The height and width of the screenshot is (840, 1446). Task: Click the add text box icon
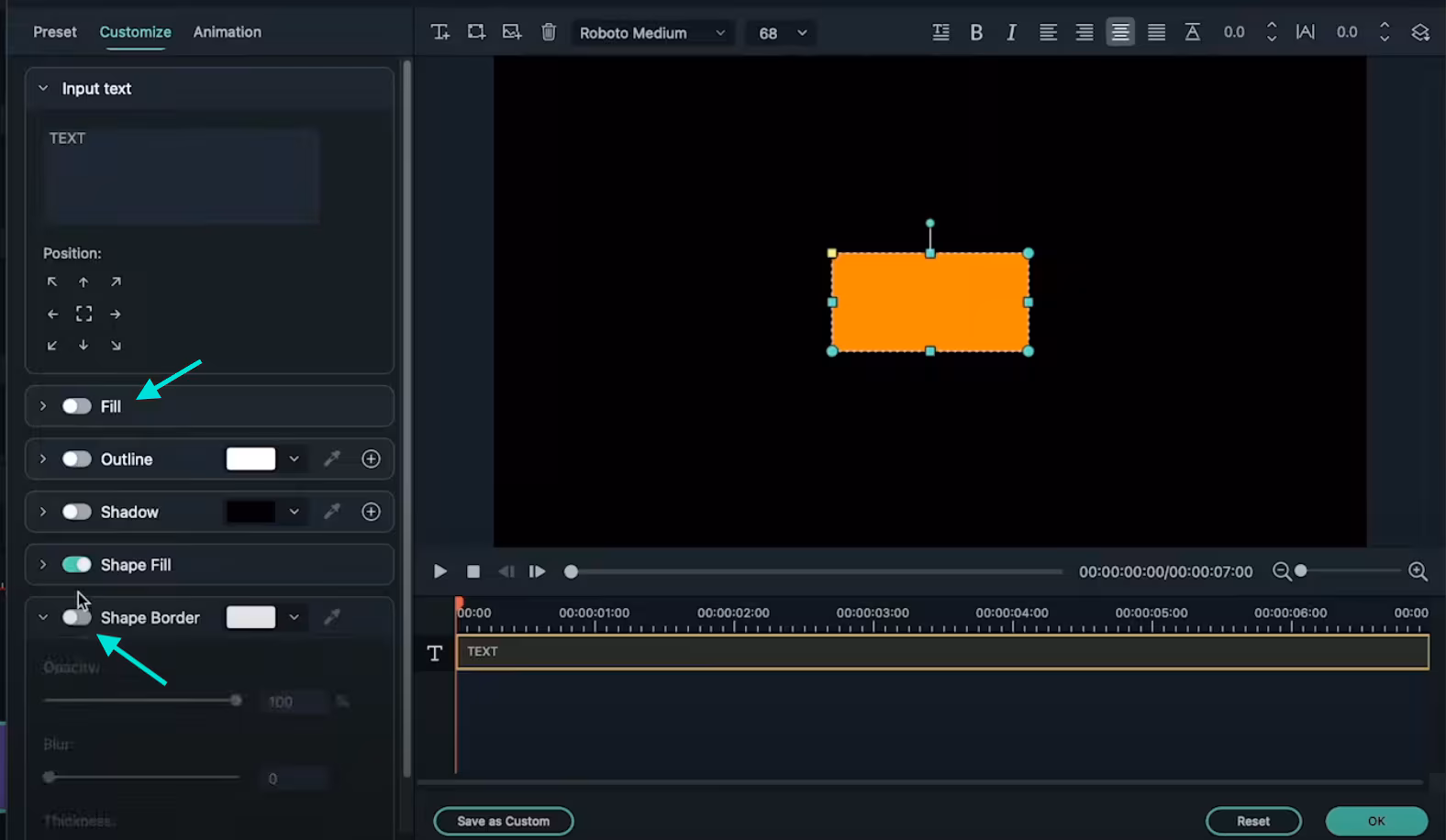[440, 32]
